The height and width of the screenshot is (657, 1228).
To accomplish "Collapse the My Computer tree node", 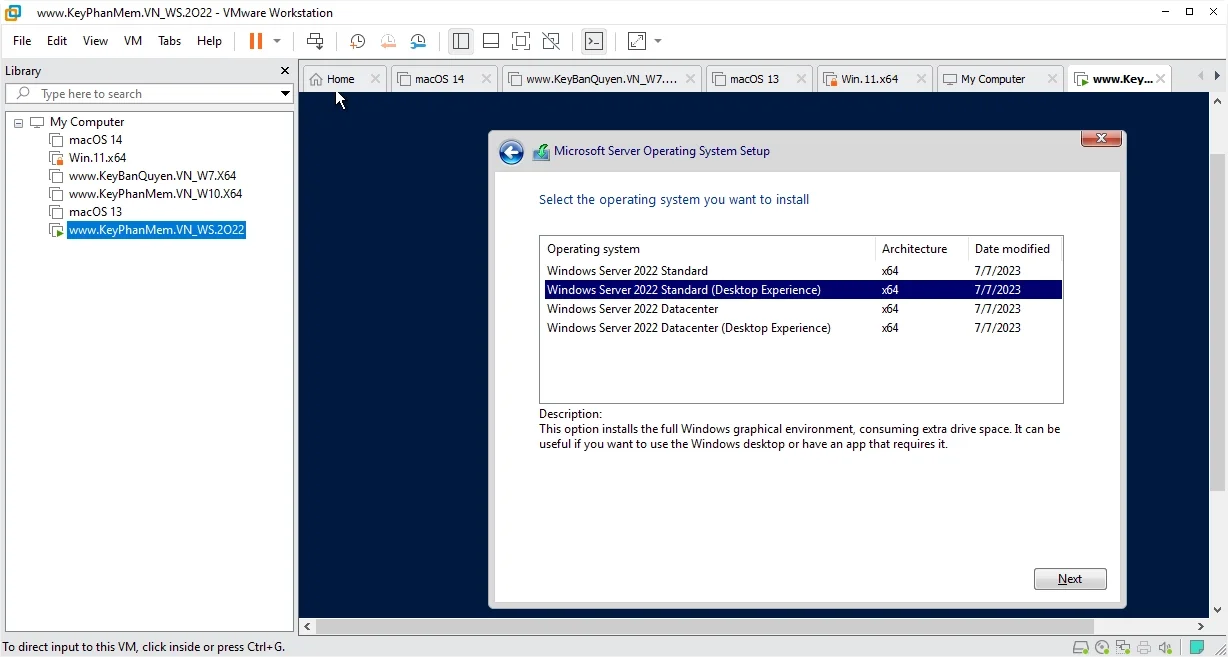I will pyautogui.click(x=17, y=121).
